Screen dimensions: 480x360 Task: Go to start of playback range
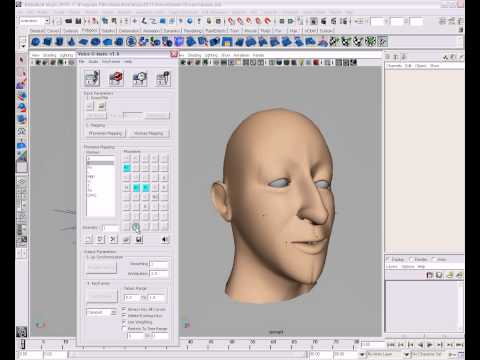[391, 345]
